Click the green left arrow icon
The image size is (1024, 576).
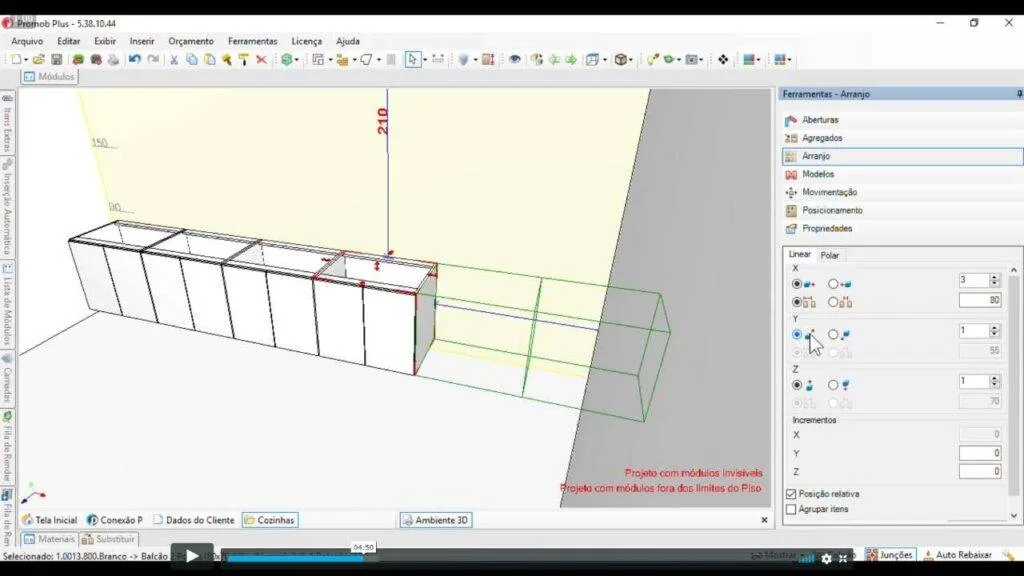click(554, 59)
